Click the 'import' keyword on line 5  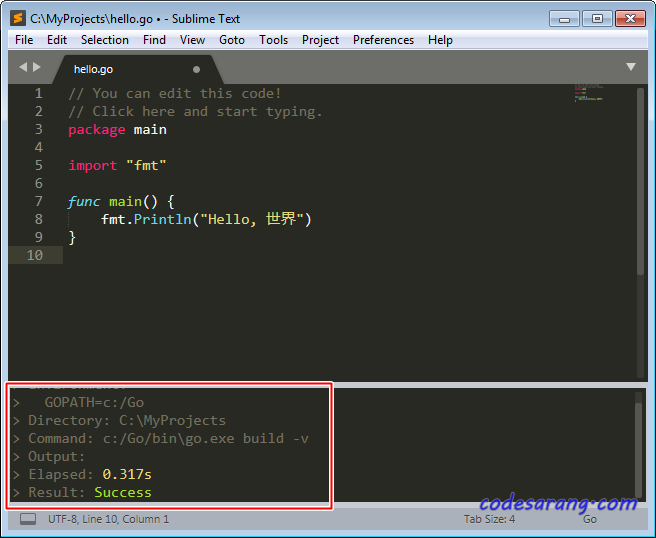click(x=93, y=166)
